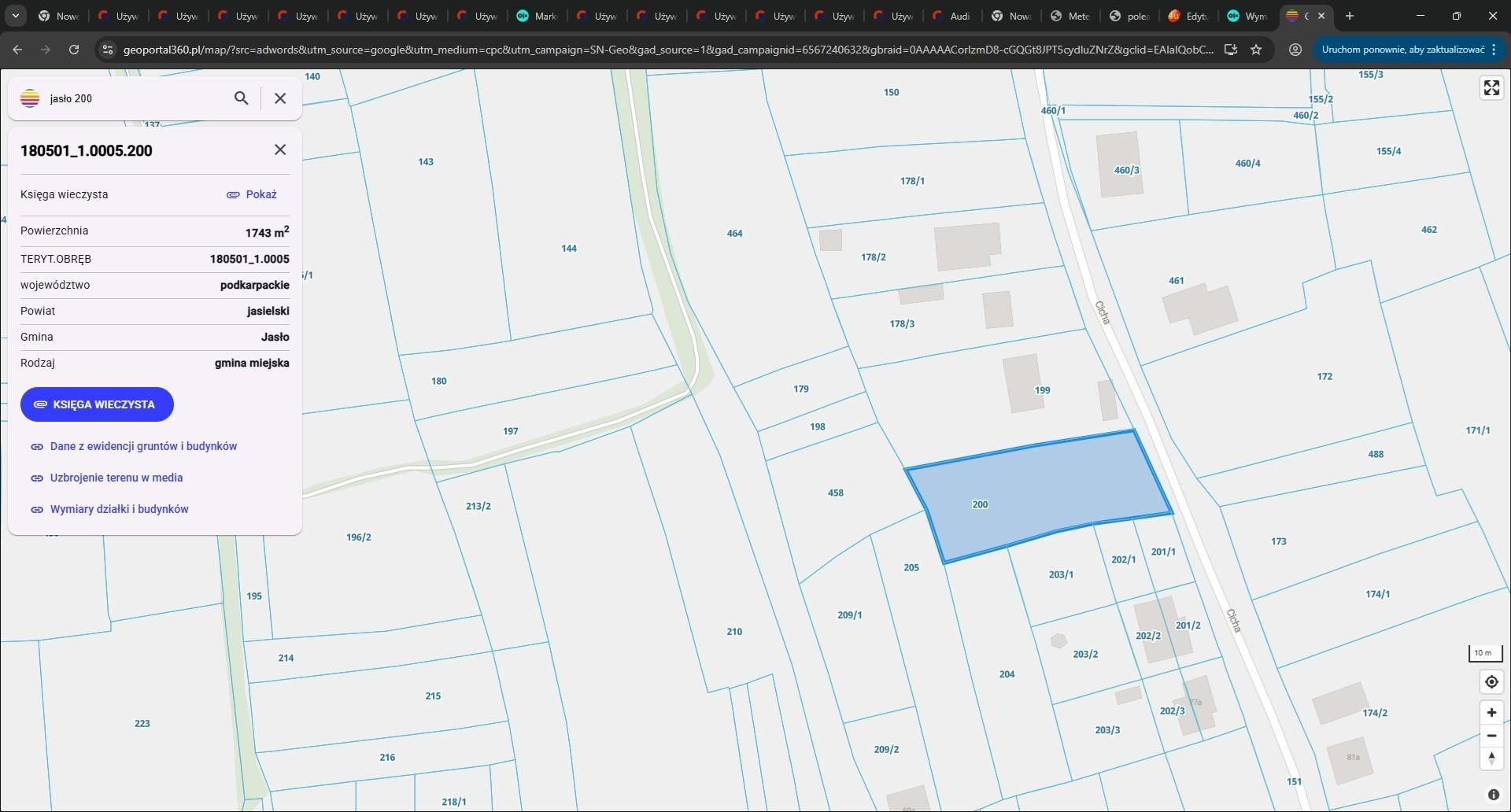This screenshot has height=812, width=1511.
Task: Go back in browser history
Action: pyautogui.click(x=17, y=50)
